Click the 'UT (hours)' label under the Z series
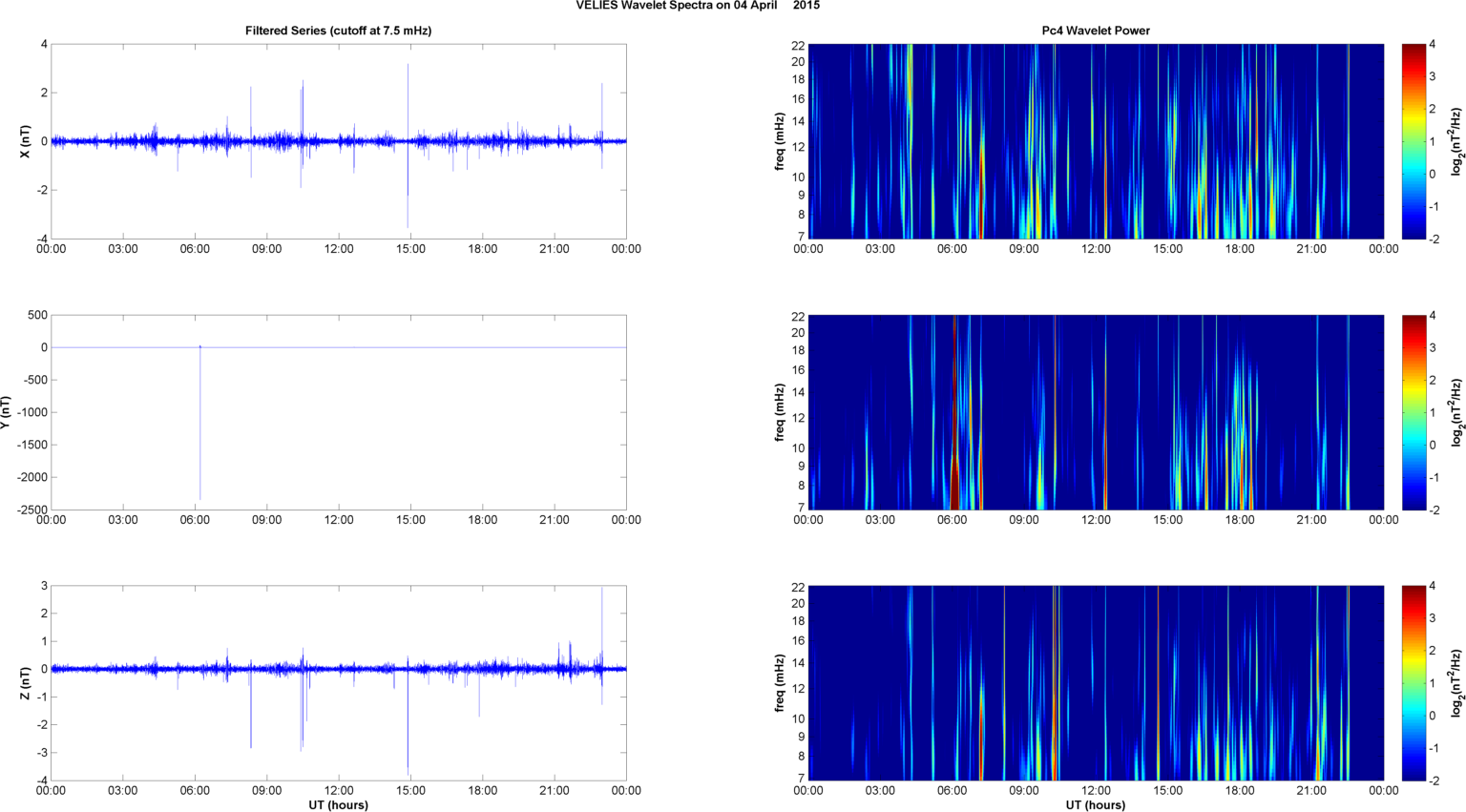This screenshot has width=1466, height=812. click(x=338, y=805)
